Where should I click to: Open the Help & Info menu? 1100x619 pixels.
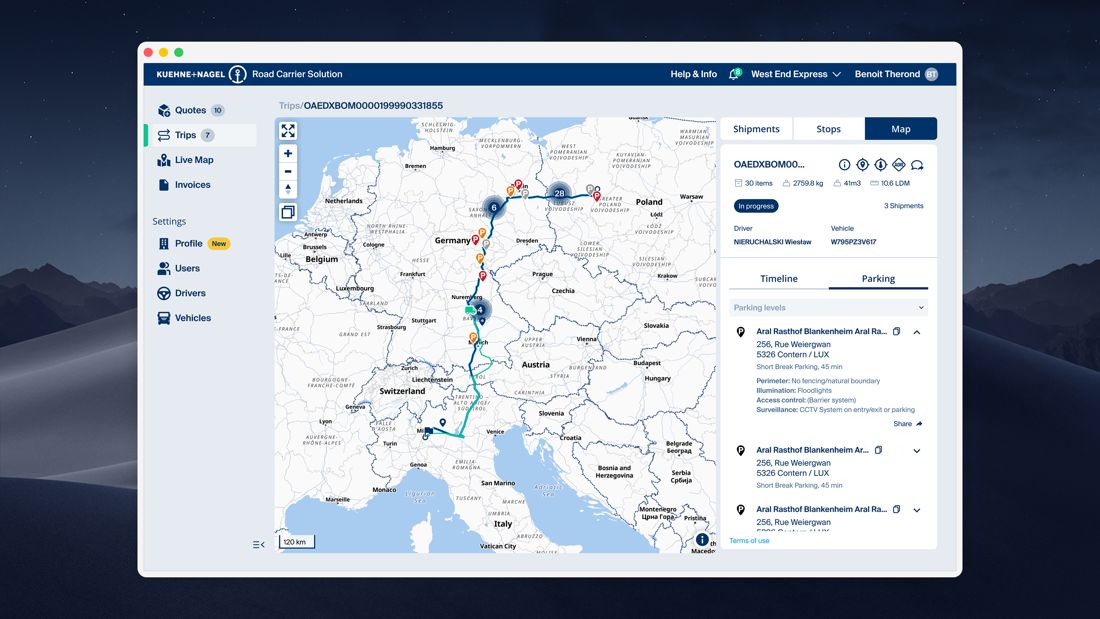(x=693, y=74)
